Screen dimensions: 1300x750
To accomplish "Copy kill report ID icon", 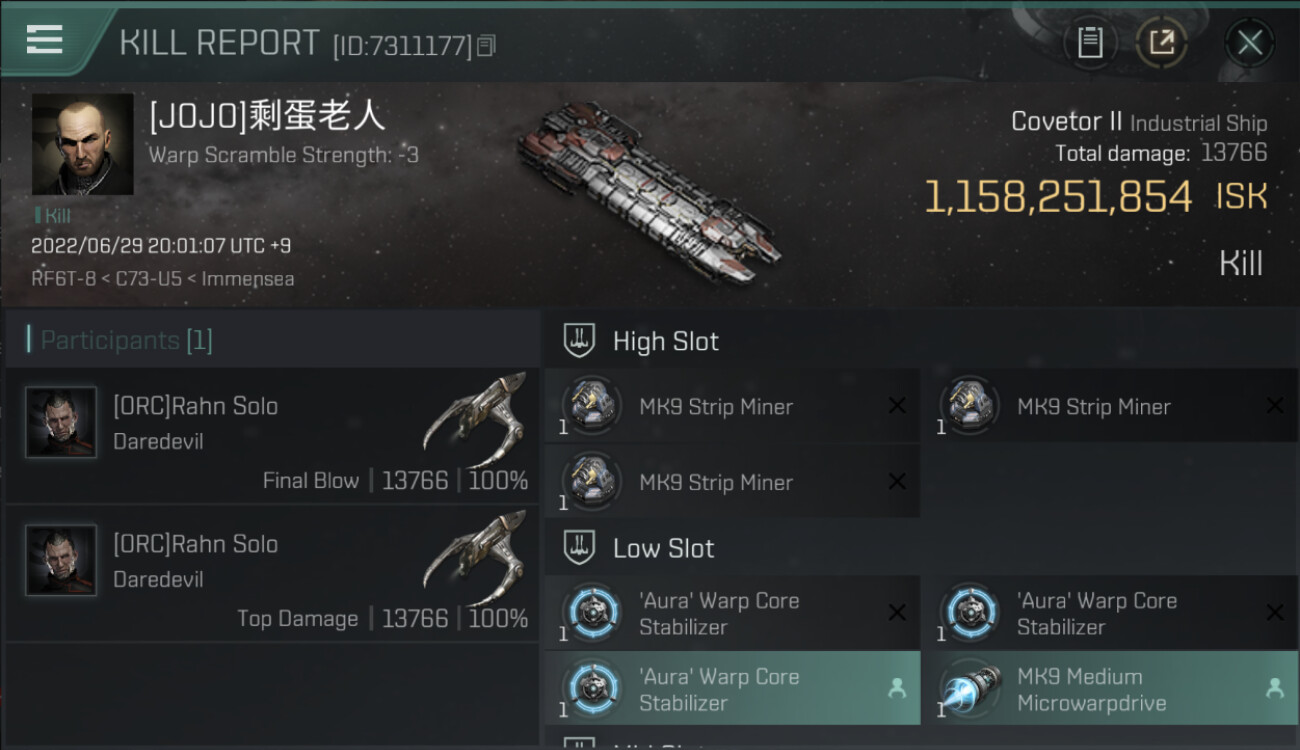I will pos(486,46).
